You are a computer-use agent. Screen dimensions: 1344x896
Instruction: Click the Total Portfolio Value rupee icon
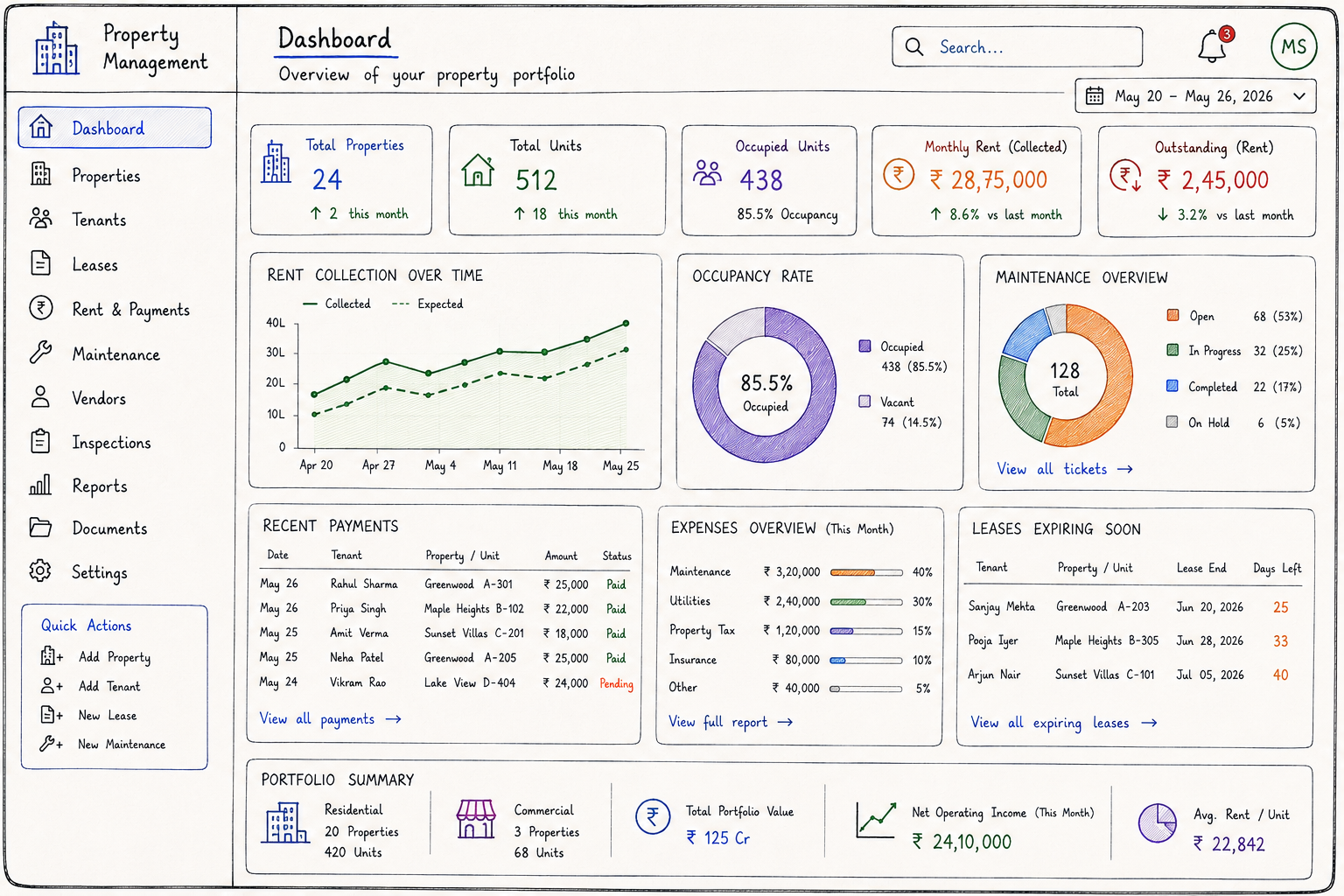(x=652, y=817)
